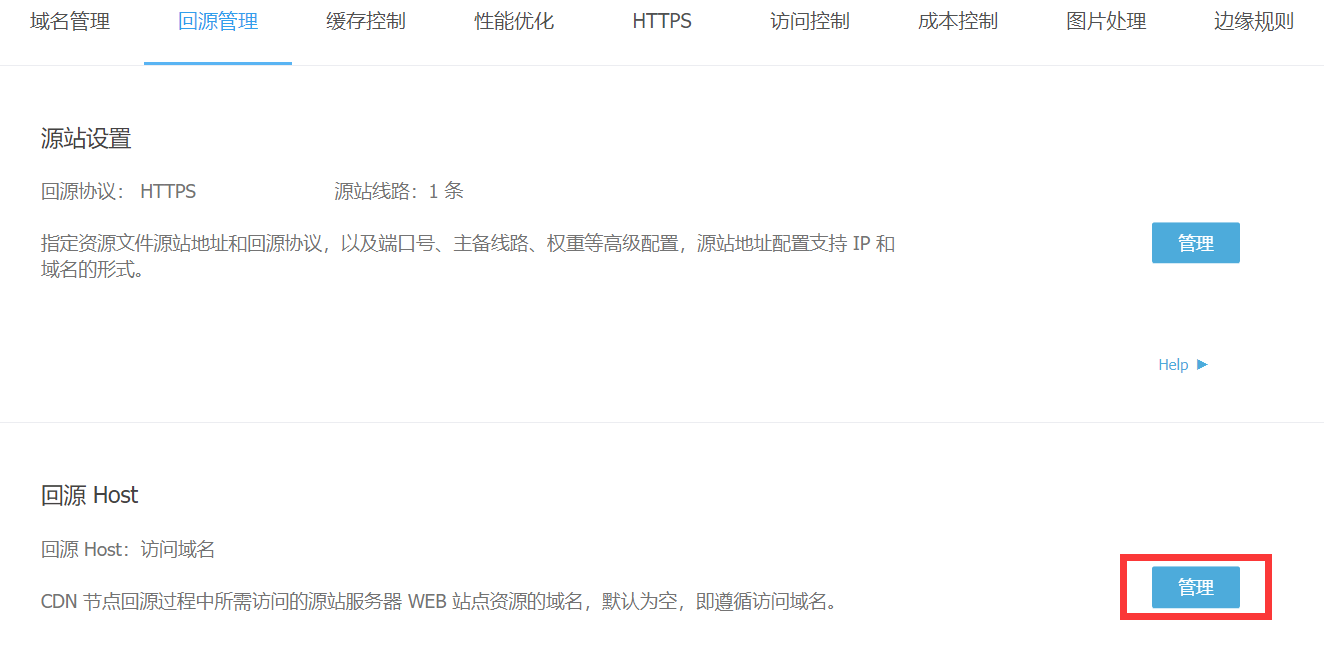Click the CDN 节点回源 description text
The height and width of the screenshot is (648, 1324).
pos(438,602)
